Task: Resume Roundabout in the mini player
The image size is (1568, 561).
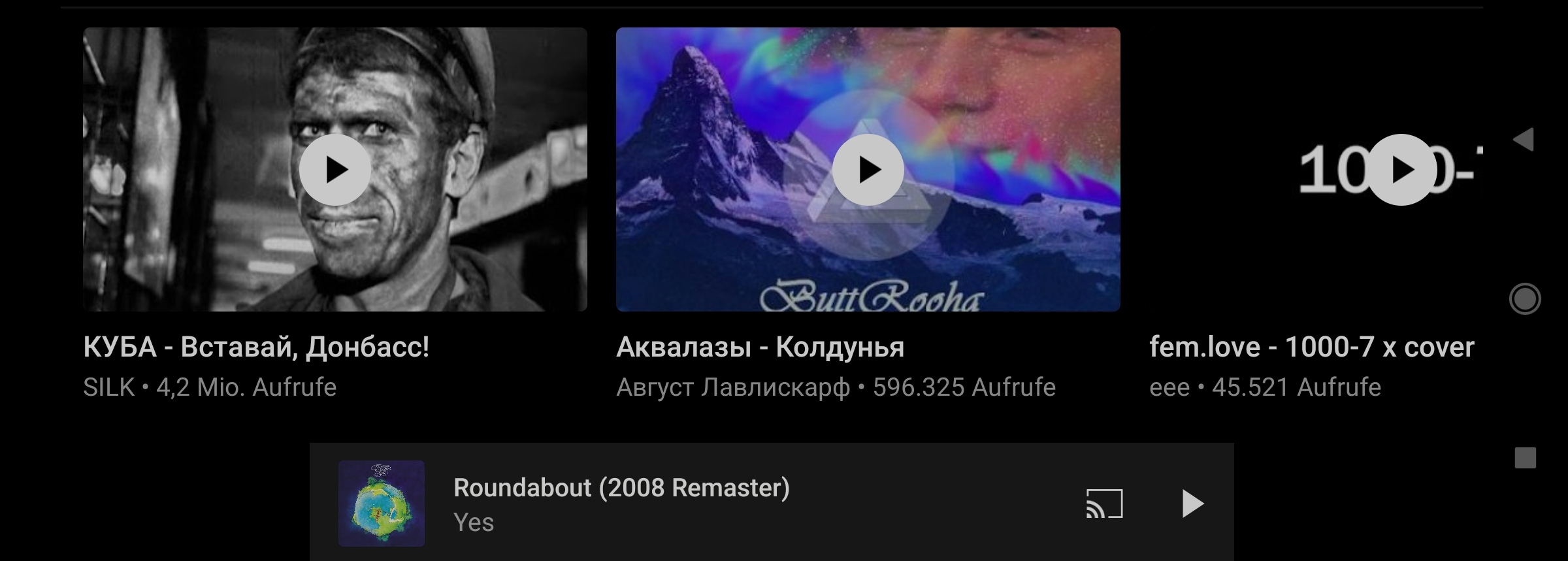Action: pos(1192,504)
